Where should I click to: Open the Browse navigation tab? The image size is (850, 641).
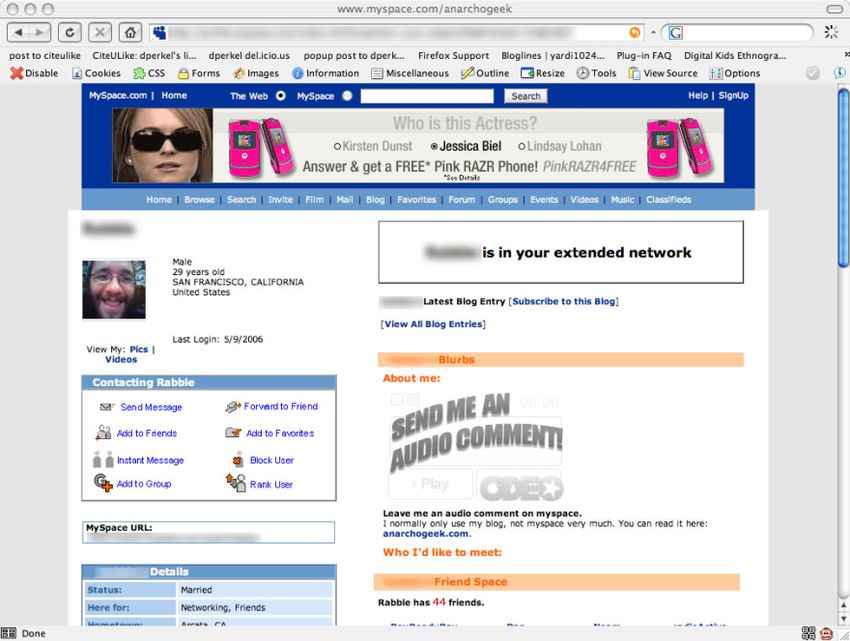199,200
